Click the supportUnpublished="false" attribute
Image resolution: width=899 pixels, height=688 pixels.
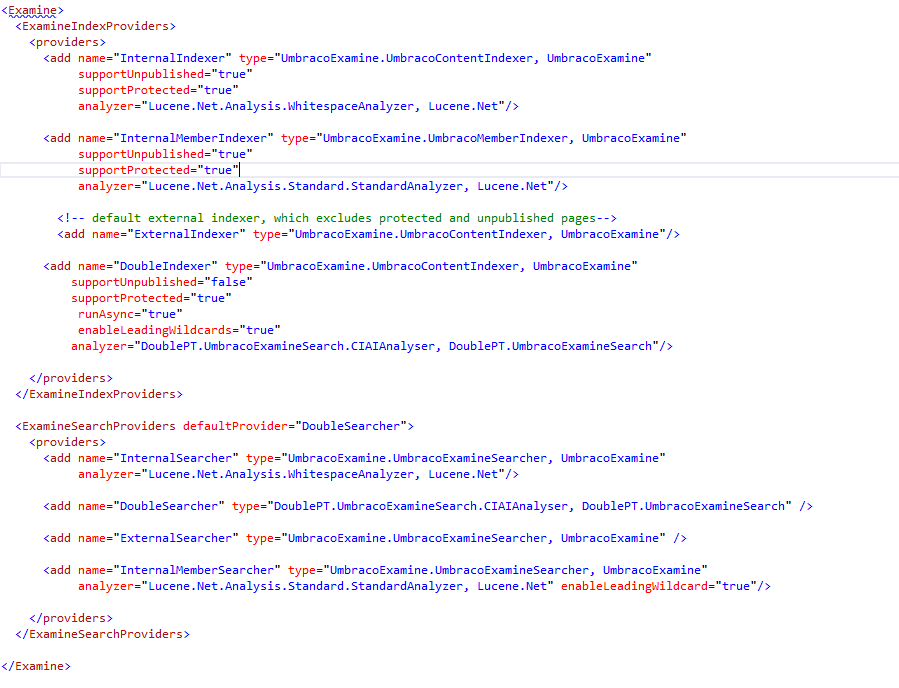click(162, 283)
